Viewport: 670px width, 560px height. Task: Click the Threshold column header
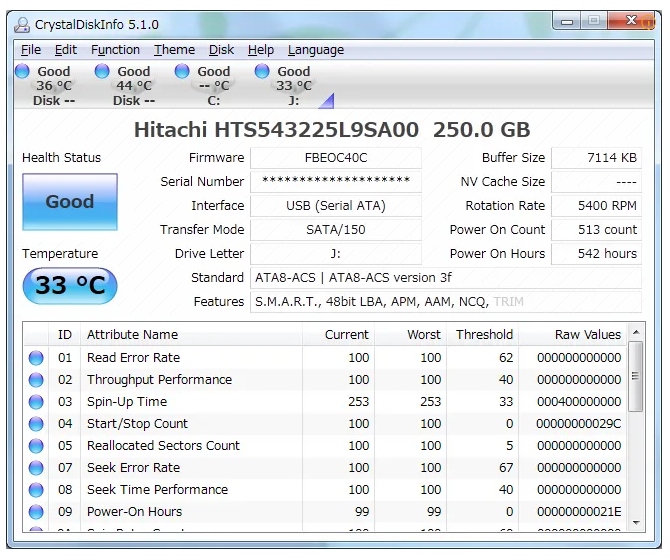pyautogui.click(x=483, y=334)
